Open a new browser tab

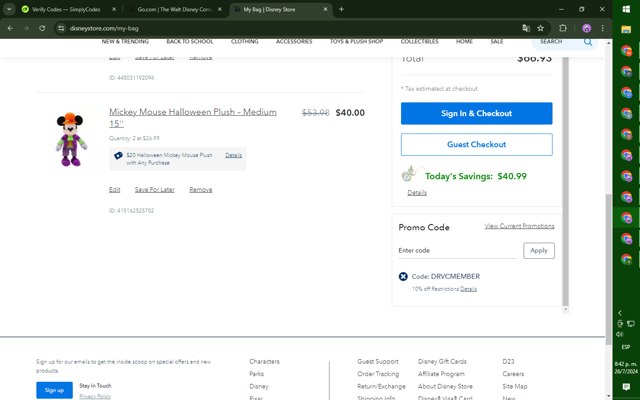341,9
